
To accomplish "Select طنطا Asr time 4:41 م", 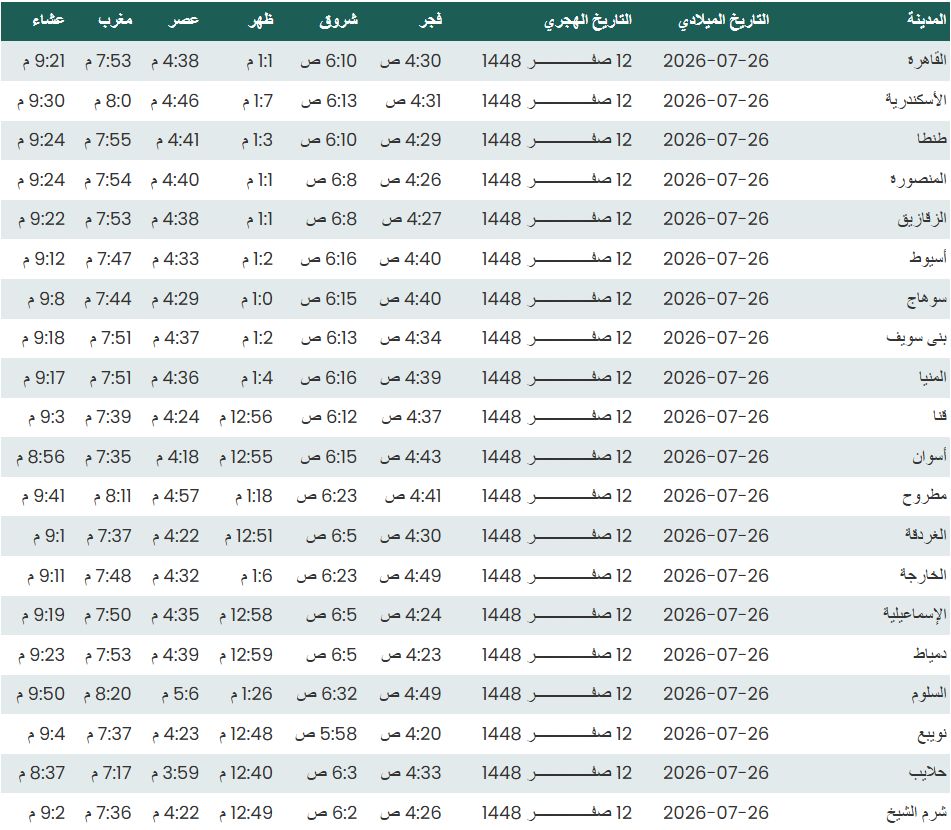I will coord(177,140).
